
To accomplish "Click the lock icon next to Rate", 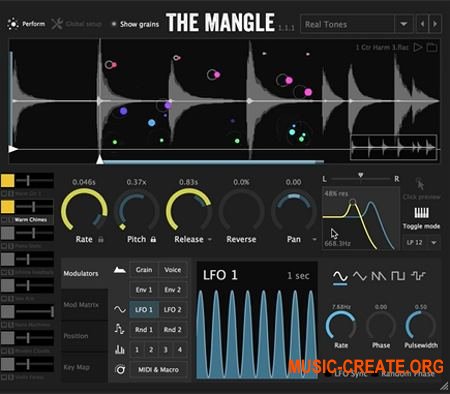I will 100,240.
